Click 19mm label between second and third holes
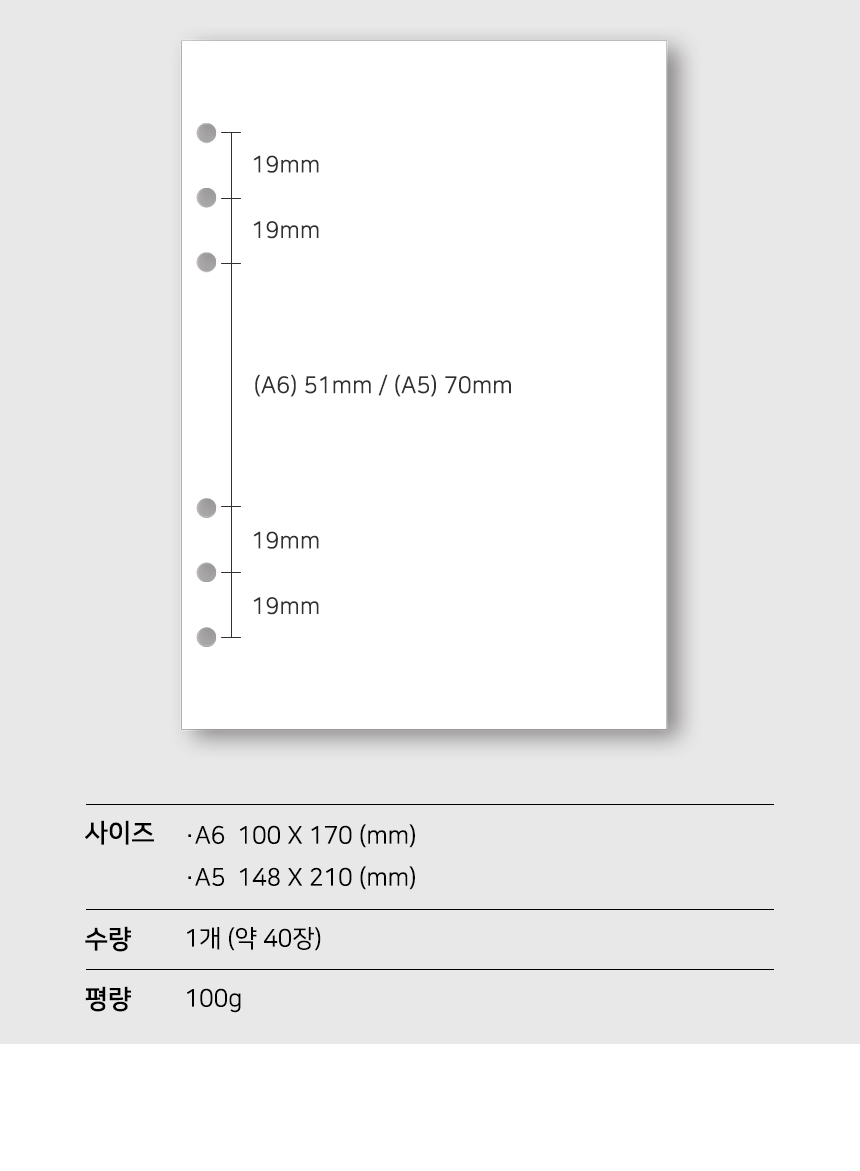The width and height of the screenshot is (860, 1171). pyautogui.click(x=286, y=231)
